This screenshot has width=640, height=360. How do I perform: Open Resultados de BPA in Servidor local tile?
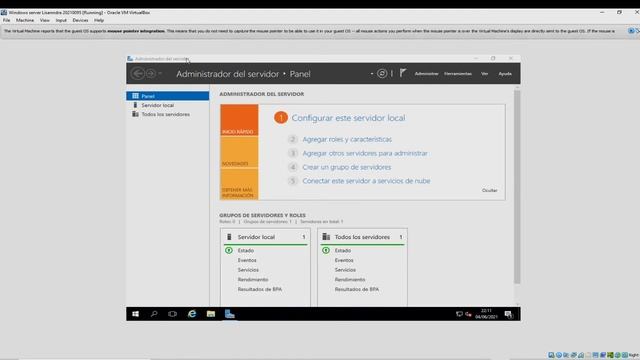pos(260,289)
